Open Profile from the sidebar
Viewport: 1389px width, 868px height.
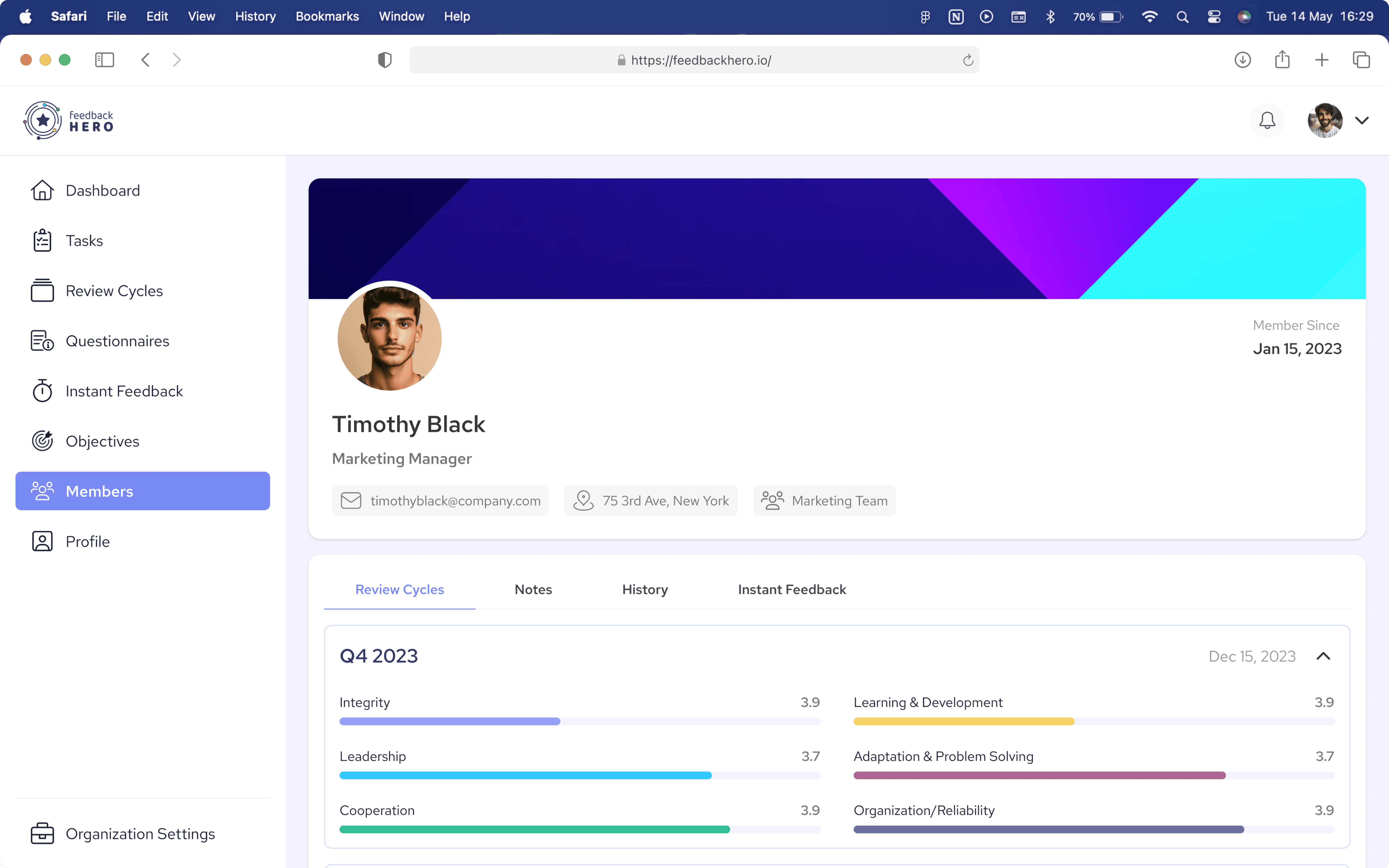142,541
